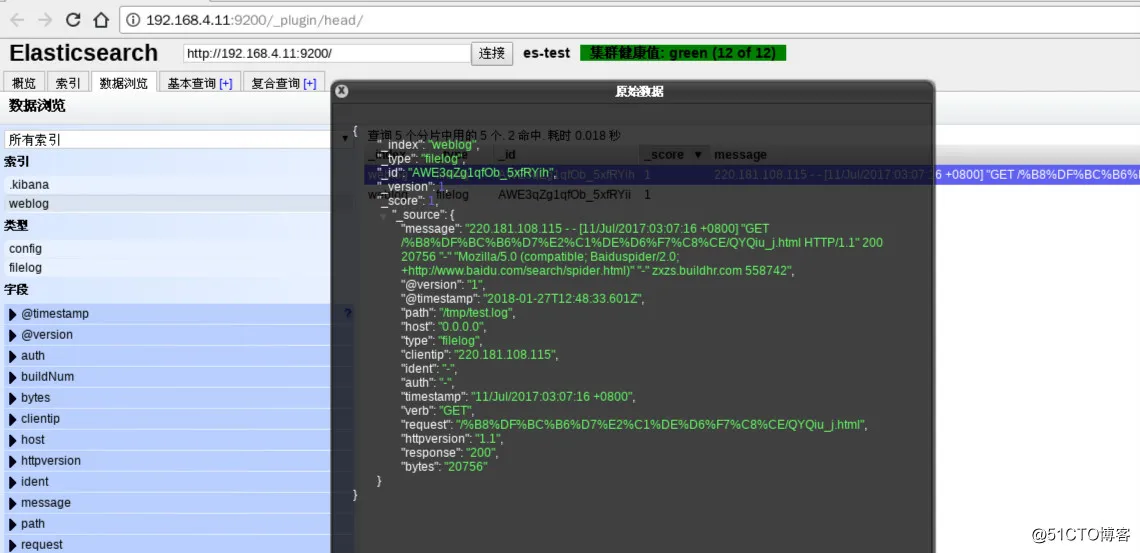Select the highlighted row's GET message cell
The width and height of the screenshot is (1140, 553).
point(927,174)
